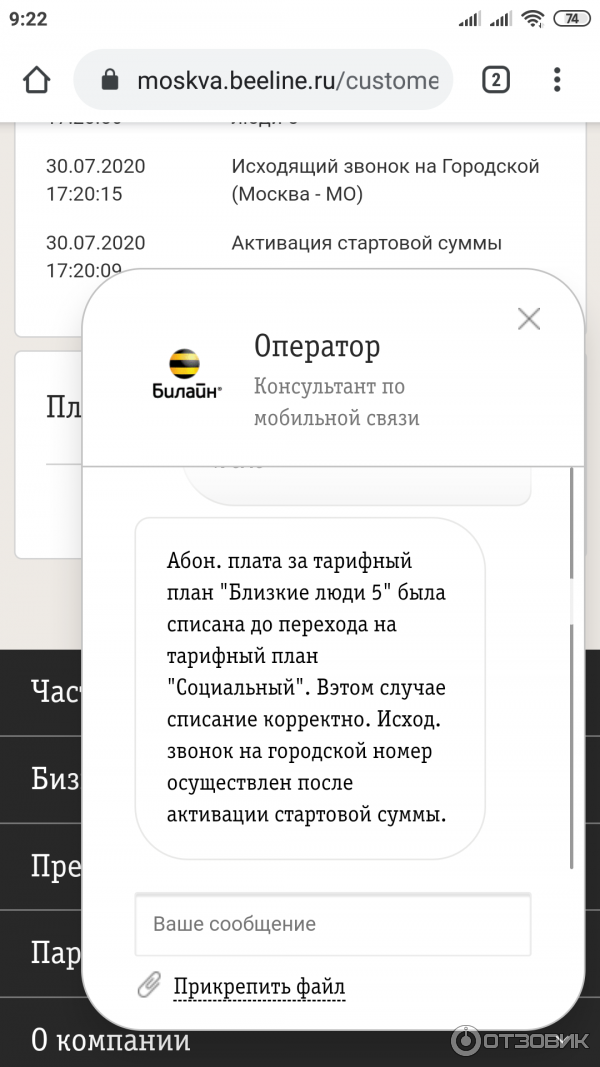Screen dimensions: 600x1067
Task: Close the operator chat window
Action: (528, 319)
